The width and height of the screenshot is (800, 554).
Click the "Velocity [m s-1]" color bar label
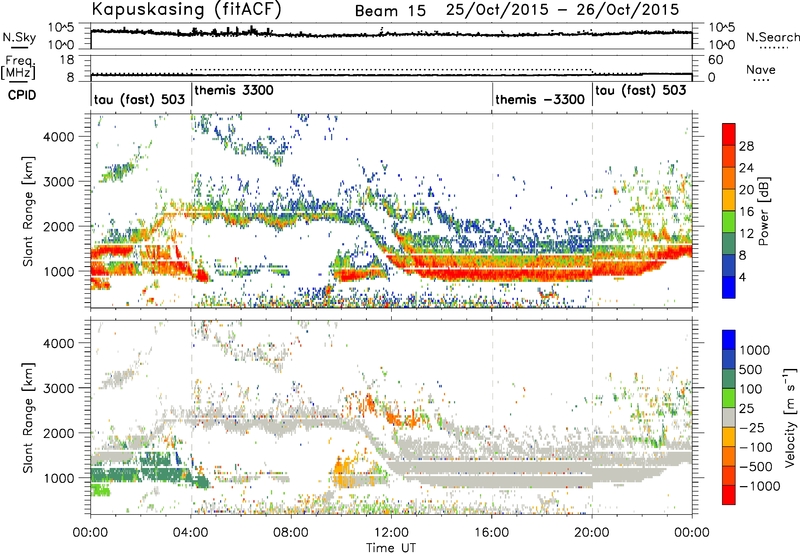tap(790, 417)
